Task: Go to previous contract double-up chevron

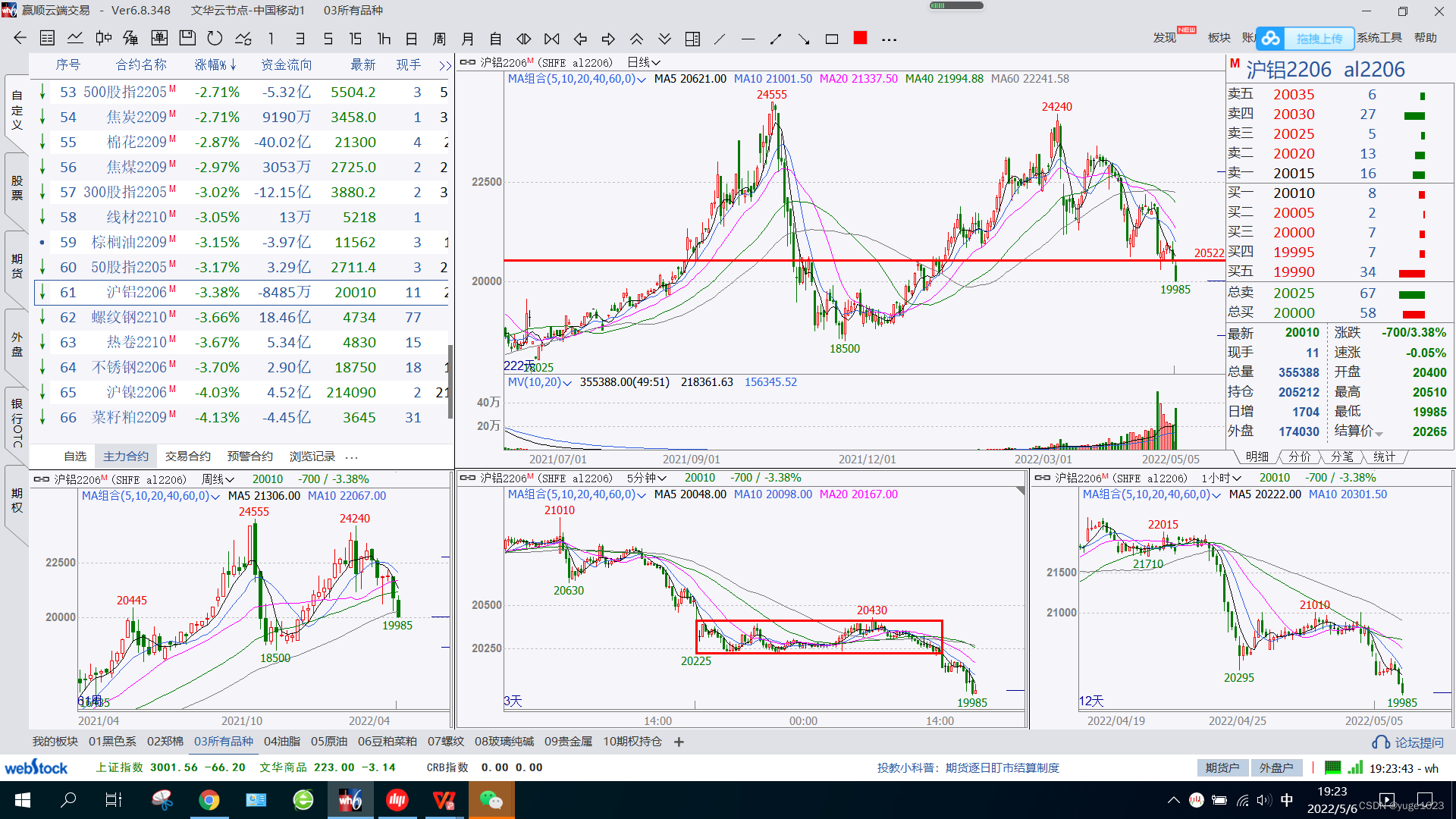Action: 636,38
